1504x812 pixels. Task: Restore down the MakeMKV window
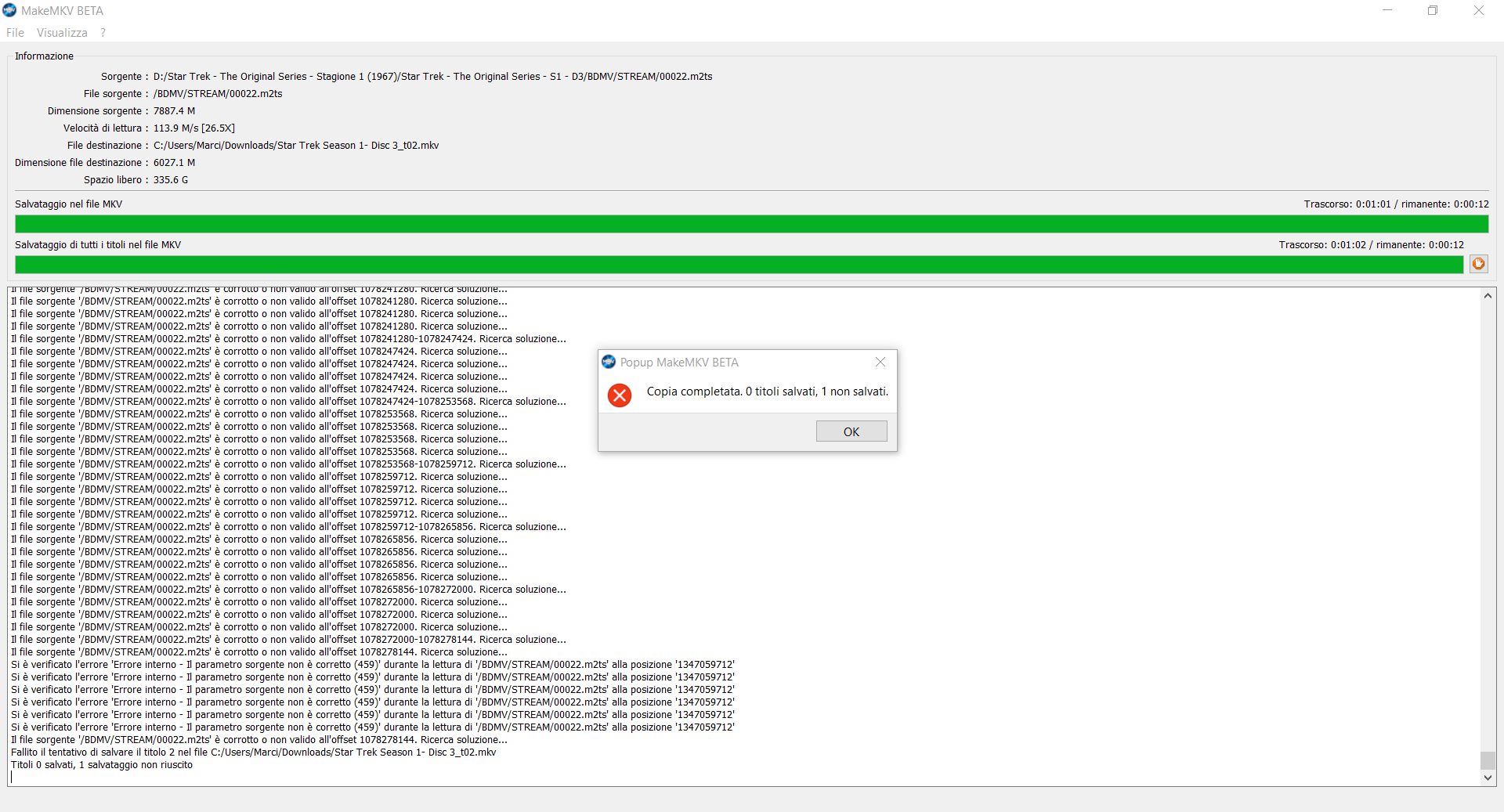click(1433, 10)
